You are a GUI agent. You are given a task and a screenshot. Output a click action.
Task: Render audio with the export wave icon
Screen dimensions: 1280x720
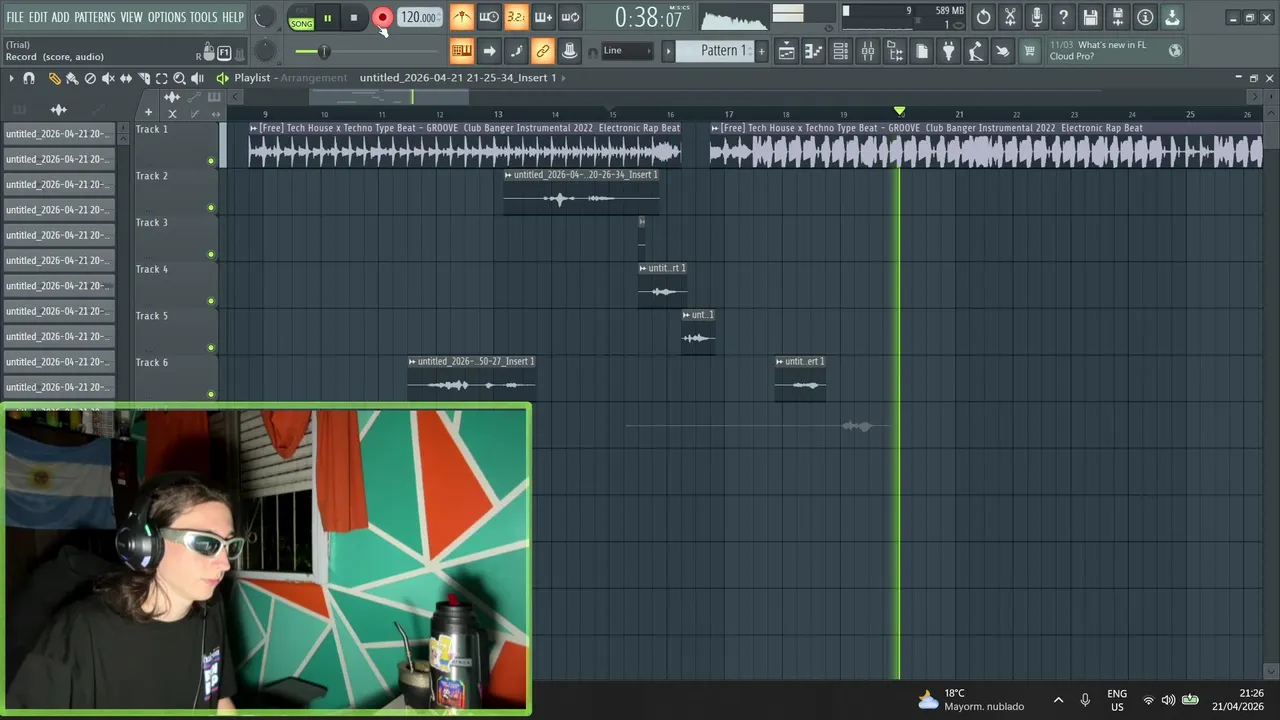1118,17
